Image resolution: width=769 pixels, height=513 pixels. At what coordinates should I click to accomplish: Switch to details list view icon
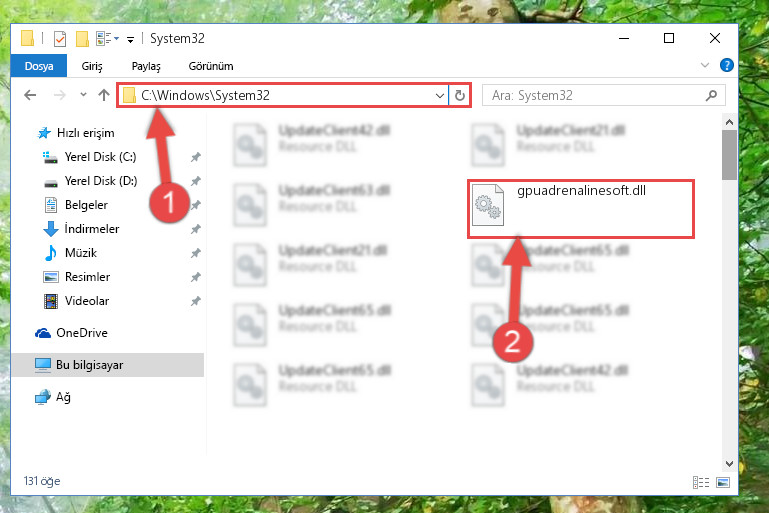point(701,482)
